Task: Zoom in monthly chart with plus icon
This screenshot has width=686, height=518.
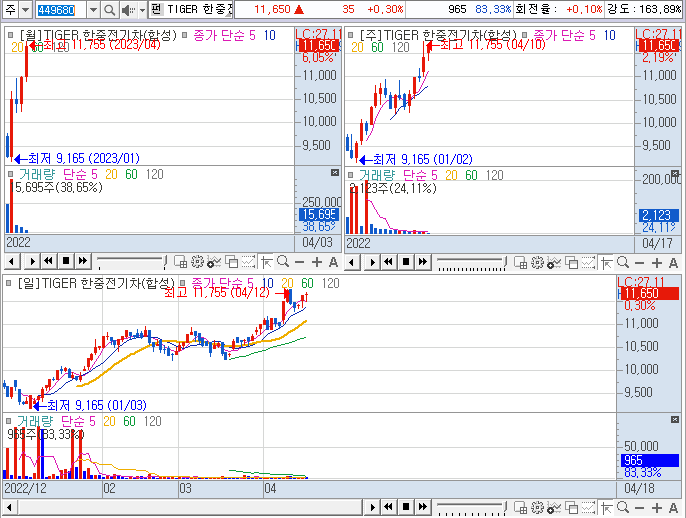Action: tap(316, 262)
